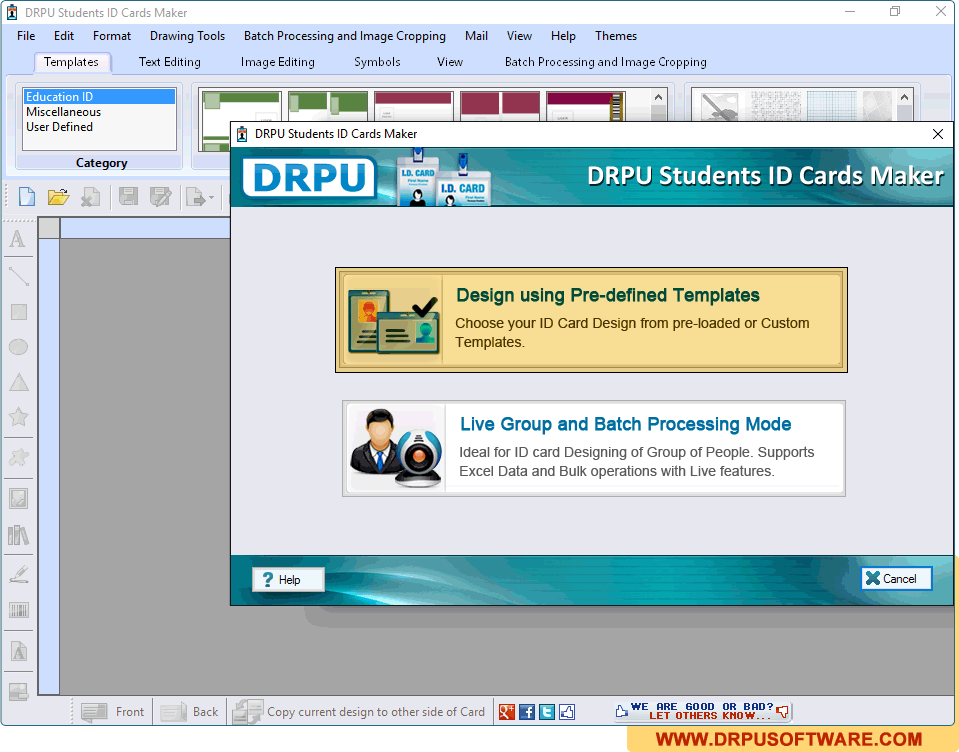Click the Front card side button

click(x=113, y=712)
